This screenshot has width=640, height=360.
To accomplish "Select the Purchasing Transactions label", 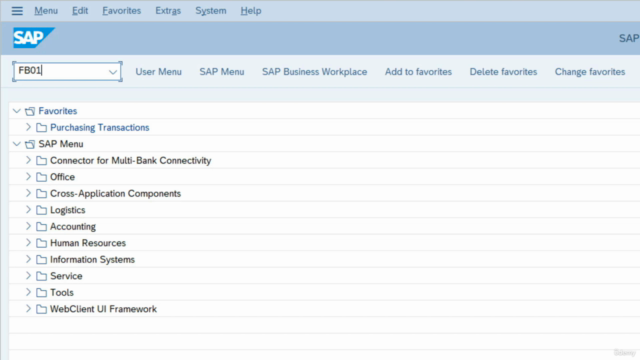I will click(x=100, y=128).
